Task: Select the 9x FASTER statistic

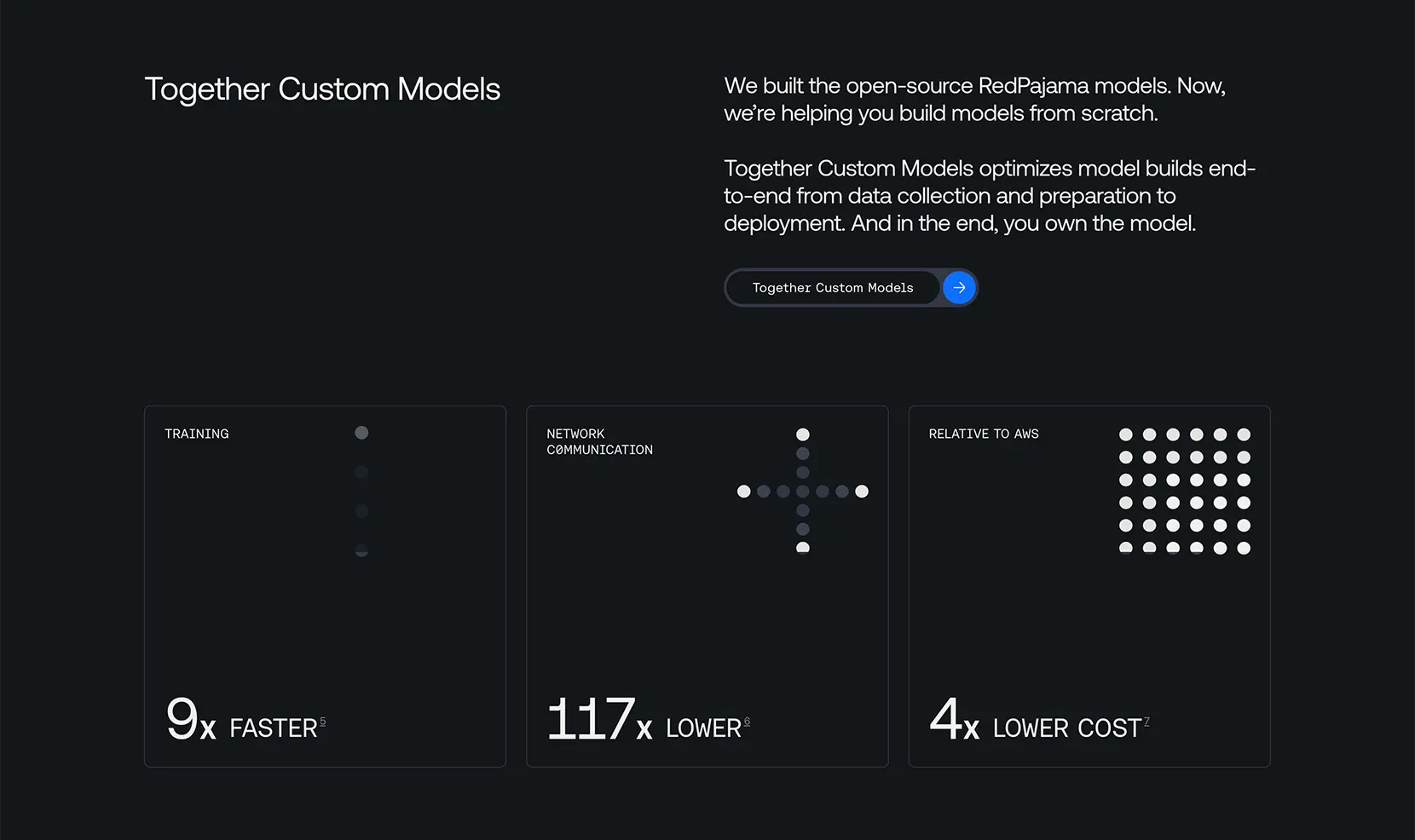Action: [245, 720]
